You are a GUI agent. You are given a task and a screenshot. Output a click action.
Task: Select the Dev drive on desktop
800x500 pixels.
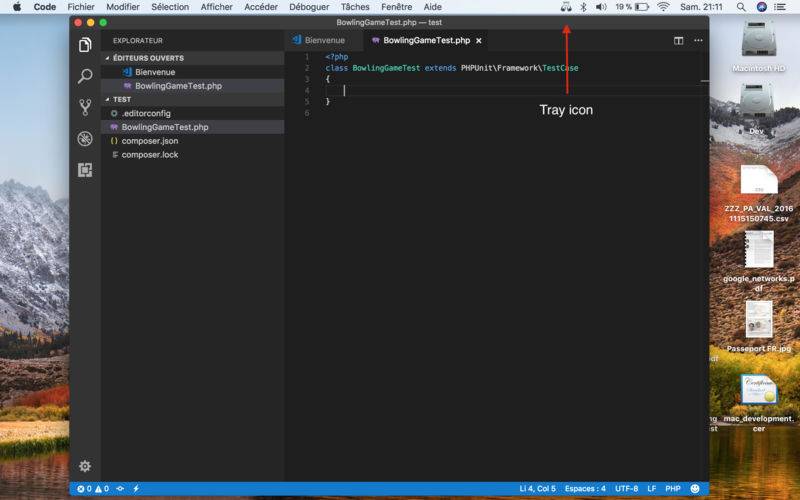point(756,109)
